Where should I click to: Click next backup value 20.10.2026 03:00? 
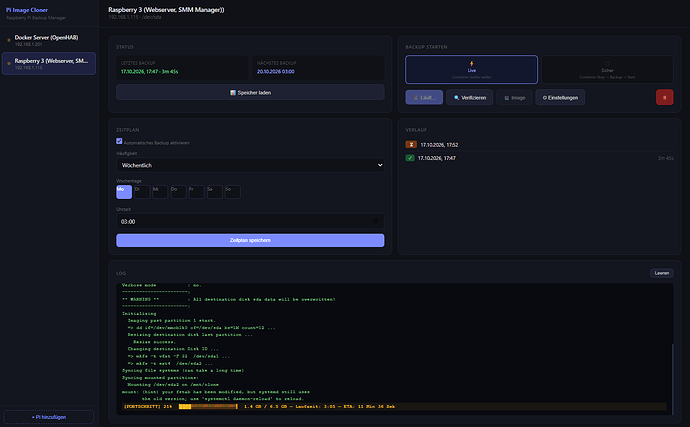click(276, 71)
